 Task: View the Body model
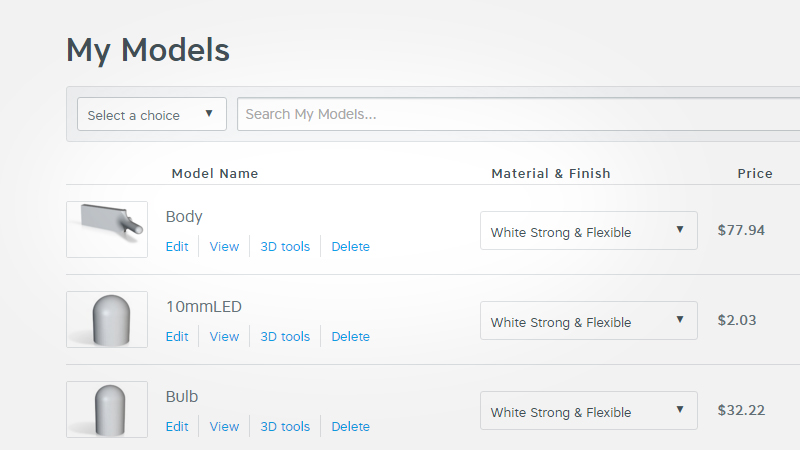(224, 246)
